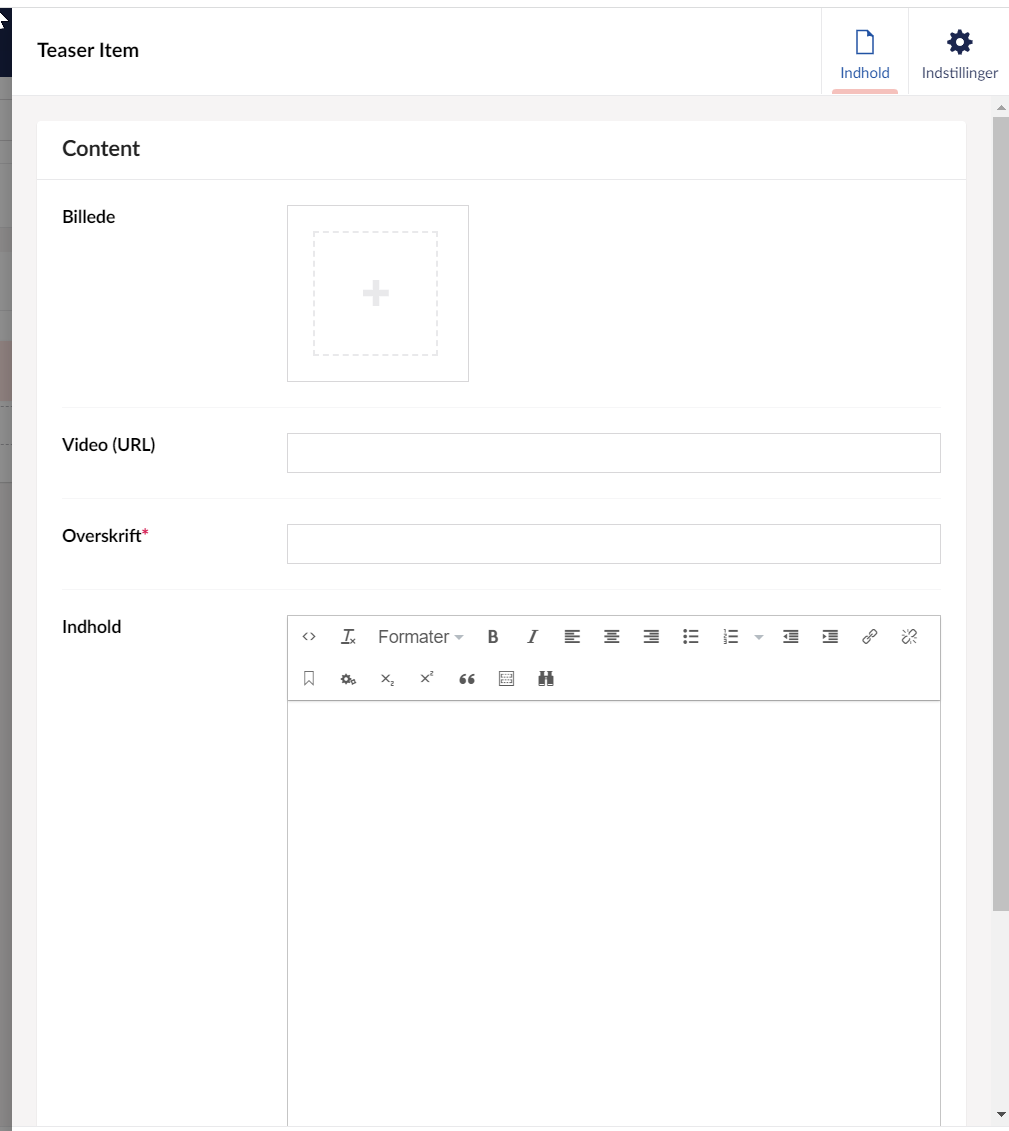Click the clear formatting icon

coord(348,637)
